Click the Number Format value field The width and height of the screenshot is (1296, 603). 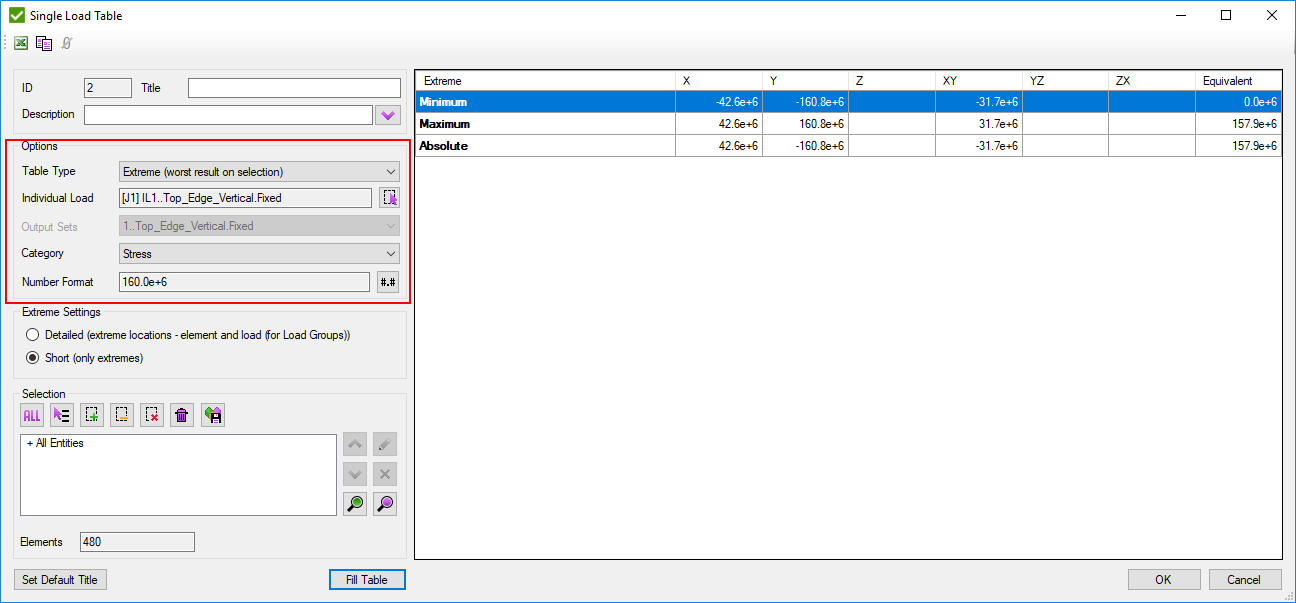click(x=245, y=282)
